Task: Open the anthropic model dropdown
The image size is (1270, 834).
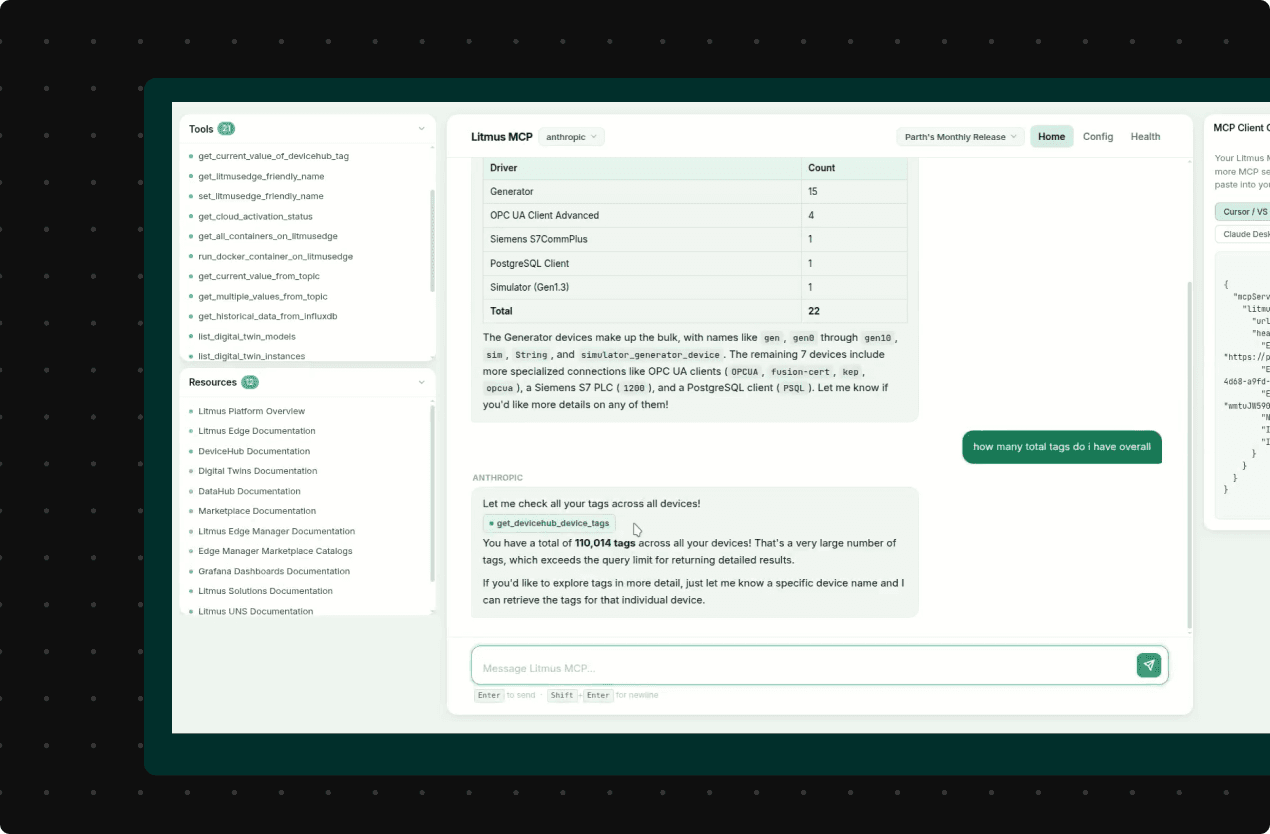Action: coord(571,136)
